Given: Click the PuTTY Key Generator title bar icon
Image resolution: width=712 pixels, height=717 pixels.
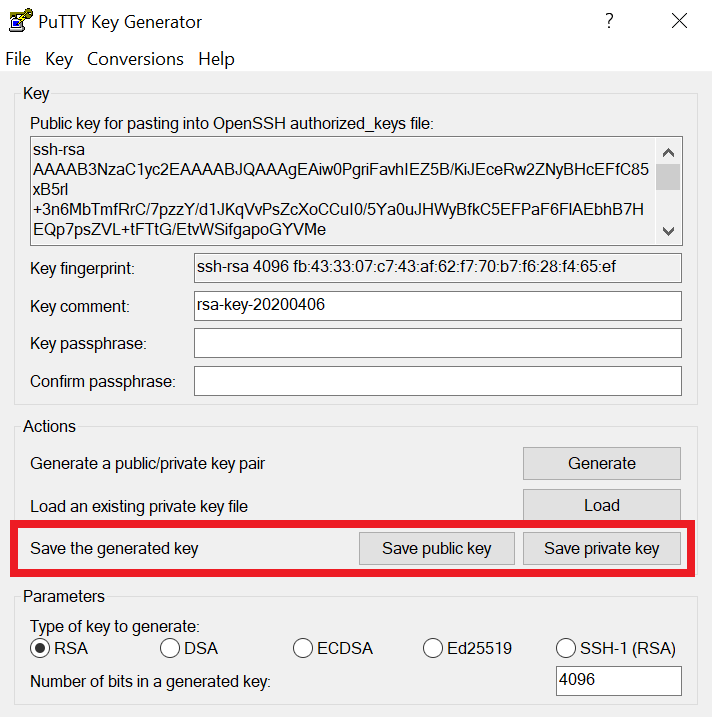Looking at the screenshot, I should point(17,21).
